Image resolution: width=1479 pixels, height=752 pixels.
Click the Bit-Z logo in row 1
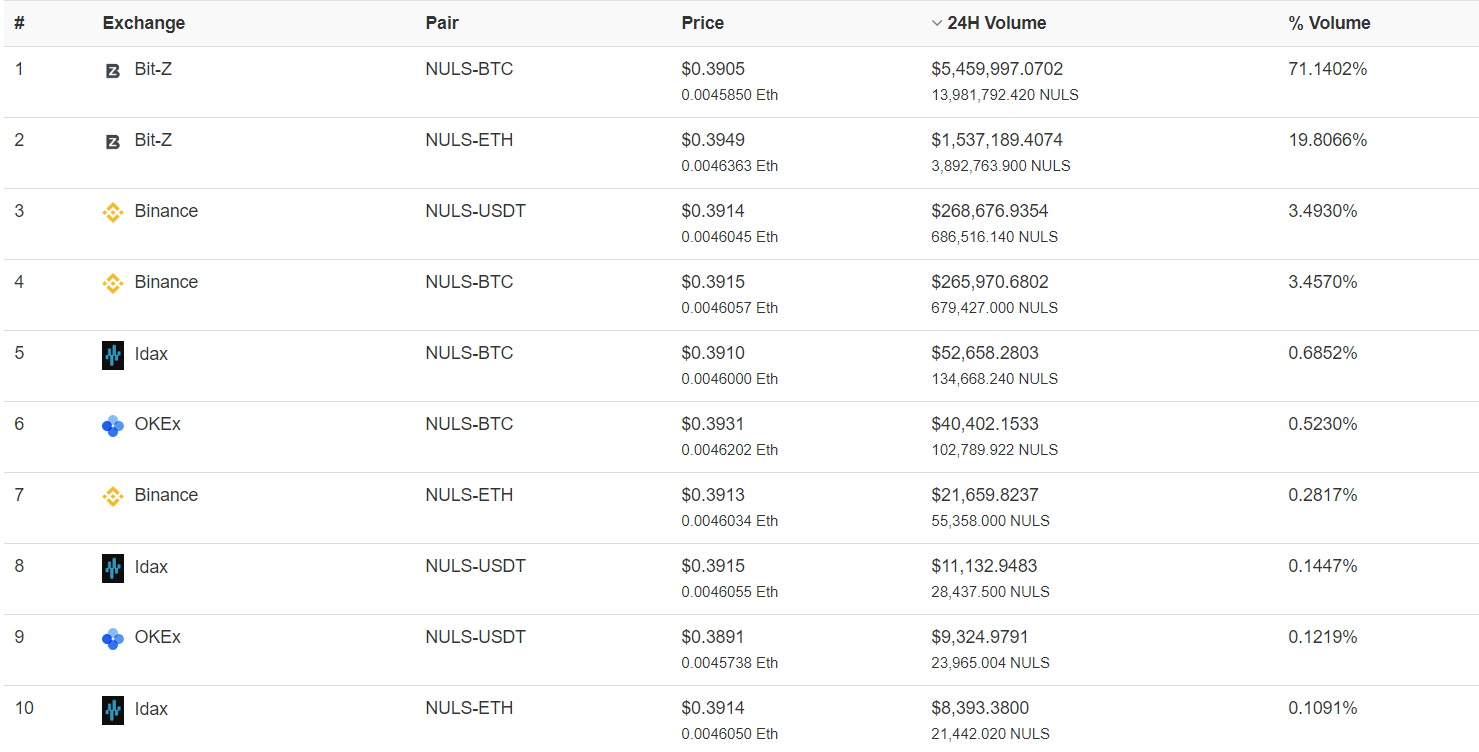(x=113, y=71)
